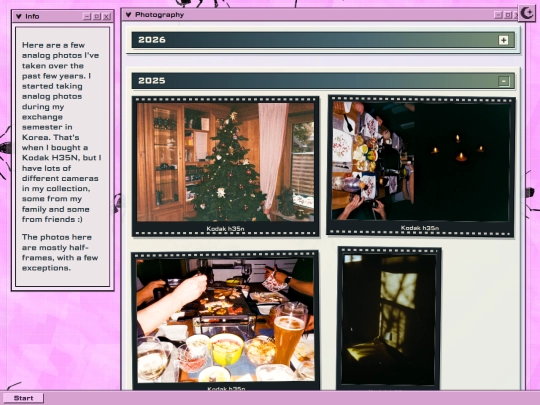
Task: Click the Kodak h35n caption under Christmas tree
Action: click(225, 229)
